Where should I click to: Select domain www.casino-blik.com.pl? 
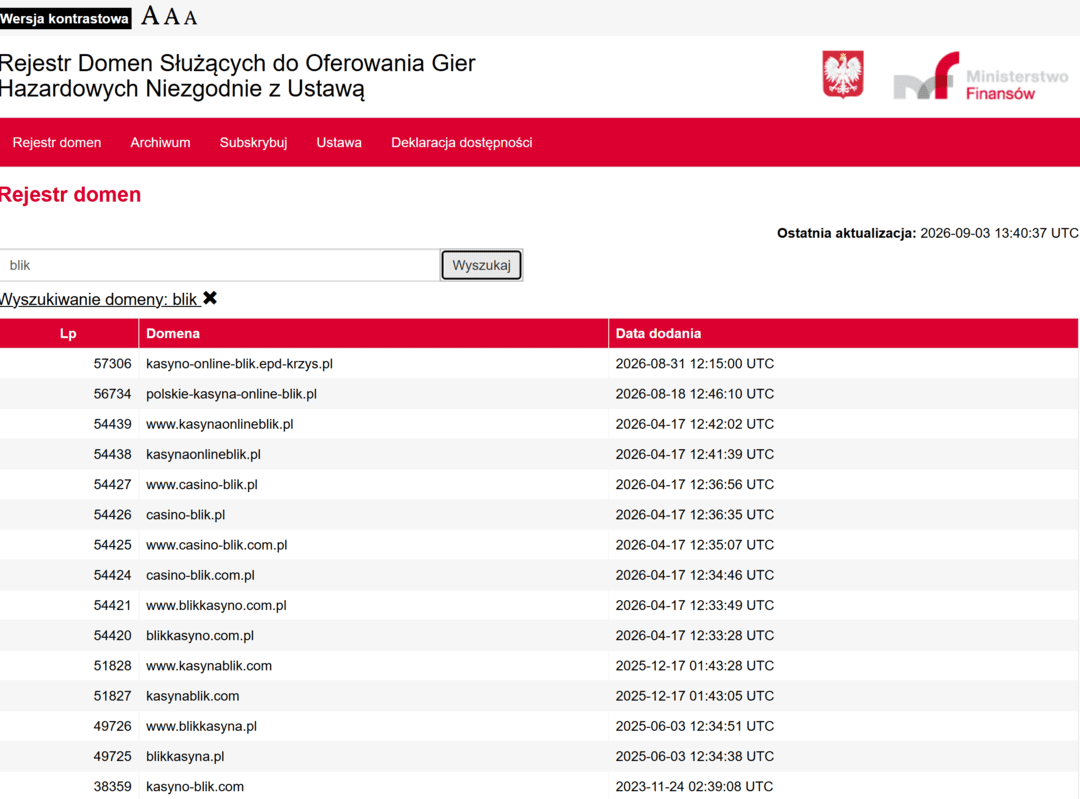click(216, 545)
